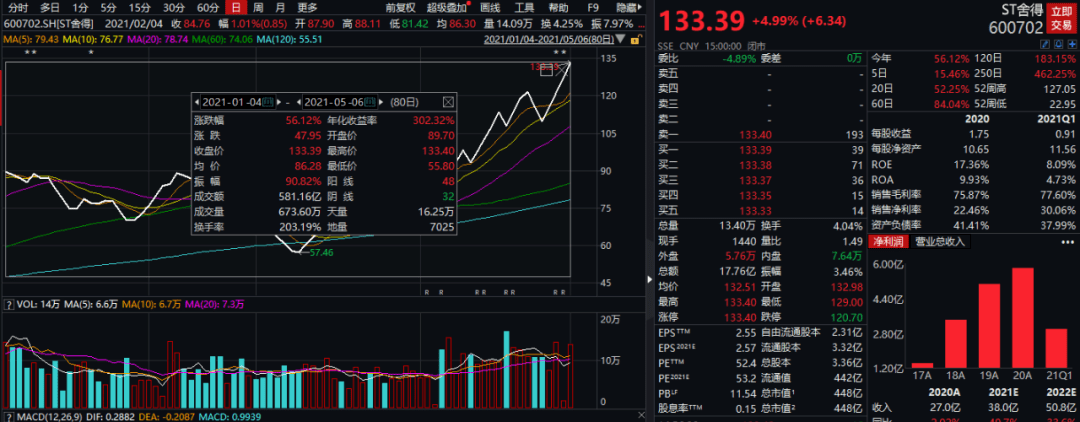This screenshot has width=1080, height=422.
Task: Click the 立即交易 trade button
Action: [1061, 19]
